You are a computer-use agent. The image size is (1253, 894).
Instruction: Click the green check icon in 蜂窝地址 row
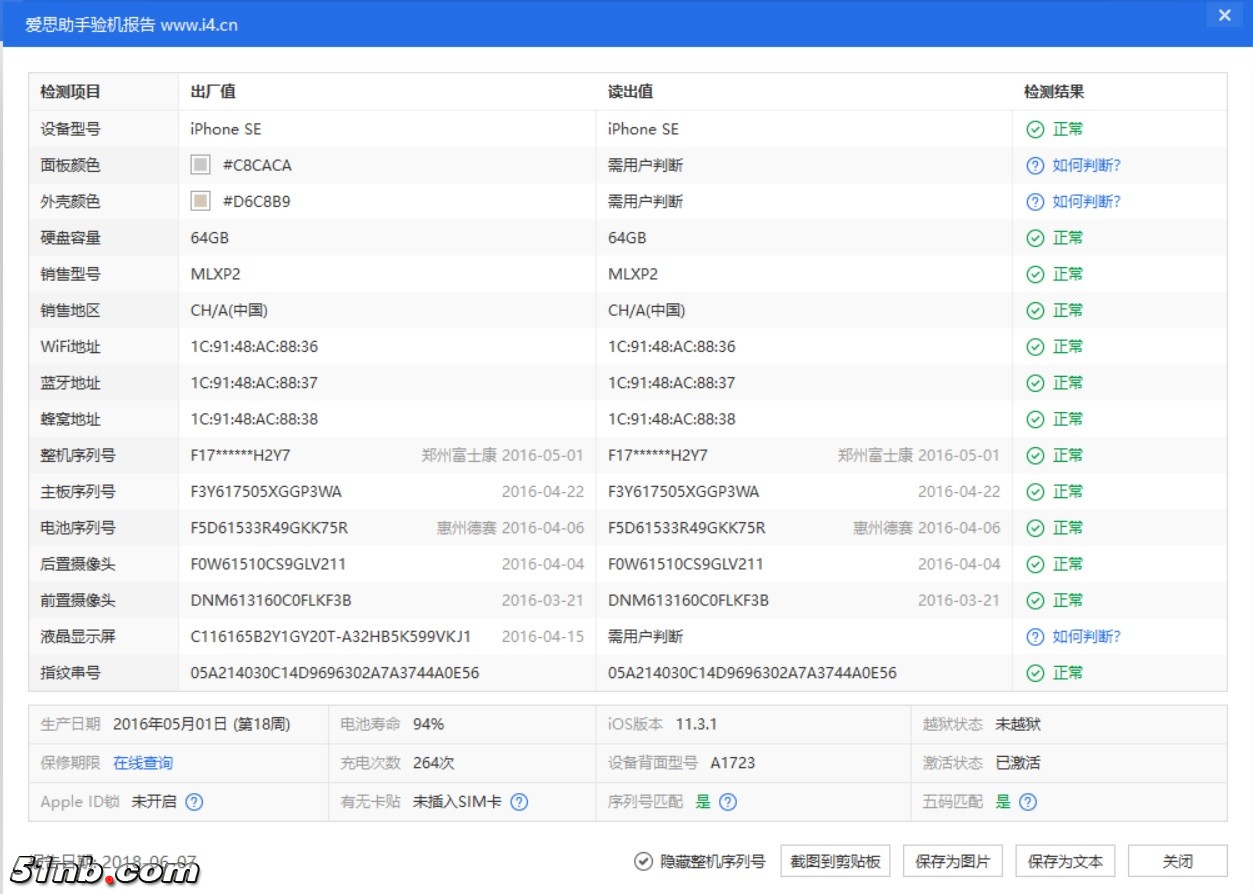point(1035,419)
